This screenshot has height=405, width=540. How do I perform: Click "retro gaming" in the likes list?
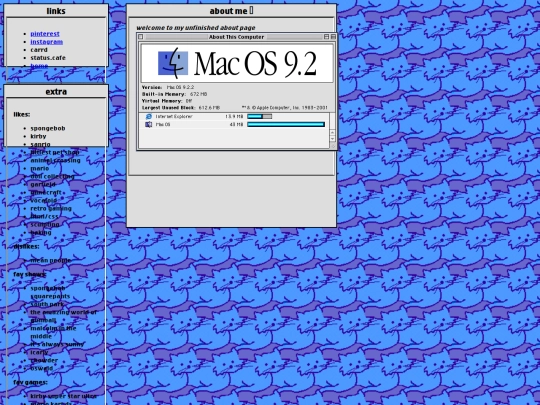pyautogui.click(x=51, y=208)
